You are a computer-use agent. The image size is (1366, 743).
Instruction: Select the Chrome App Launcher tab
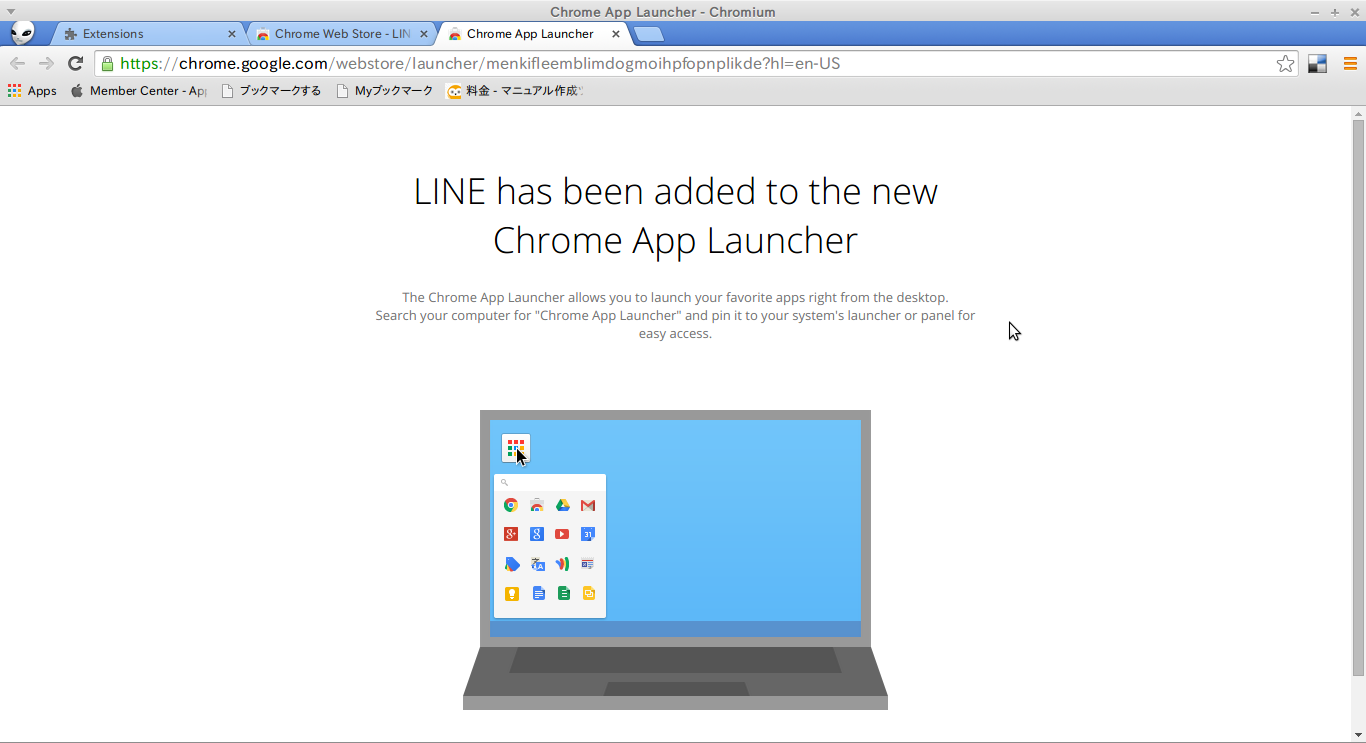click(532, 34)
